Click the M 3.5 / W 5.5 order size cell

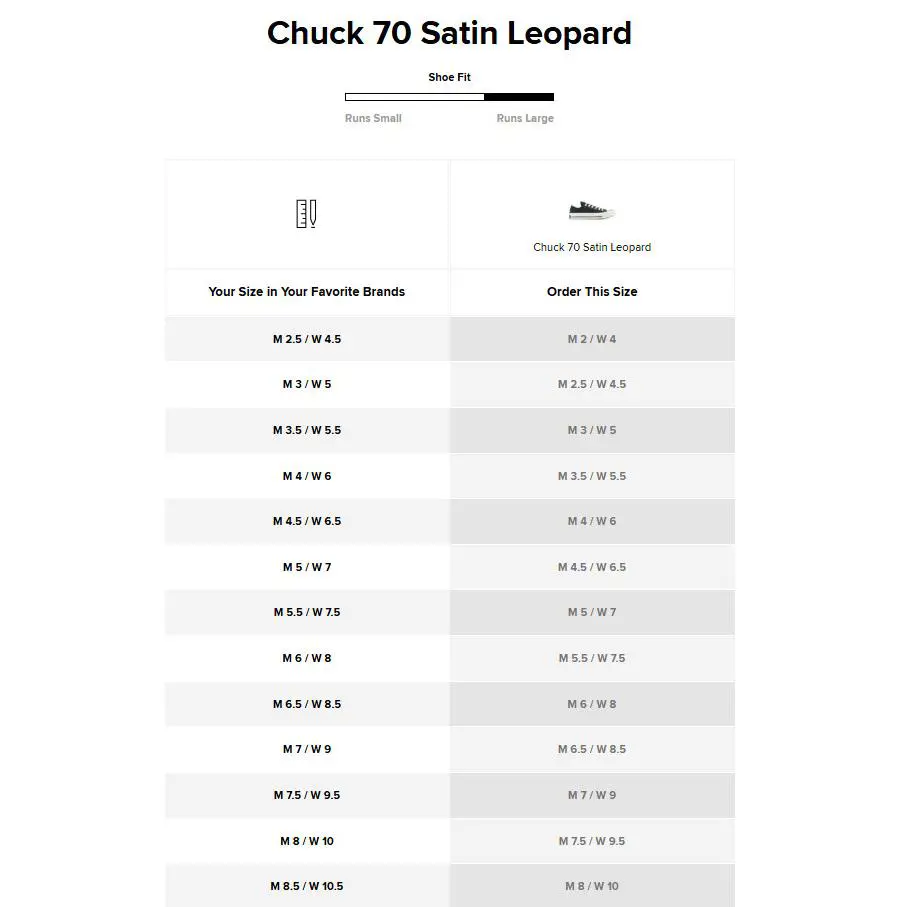pos(592,476)
